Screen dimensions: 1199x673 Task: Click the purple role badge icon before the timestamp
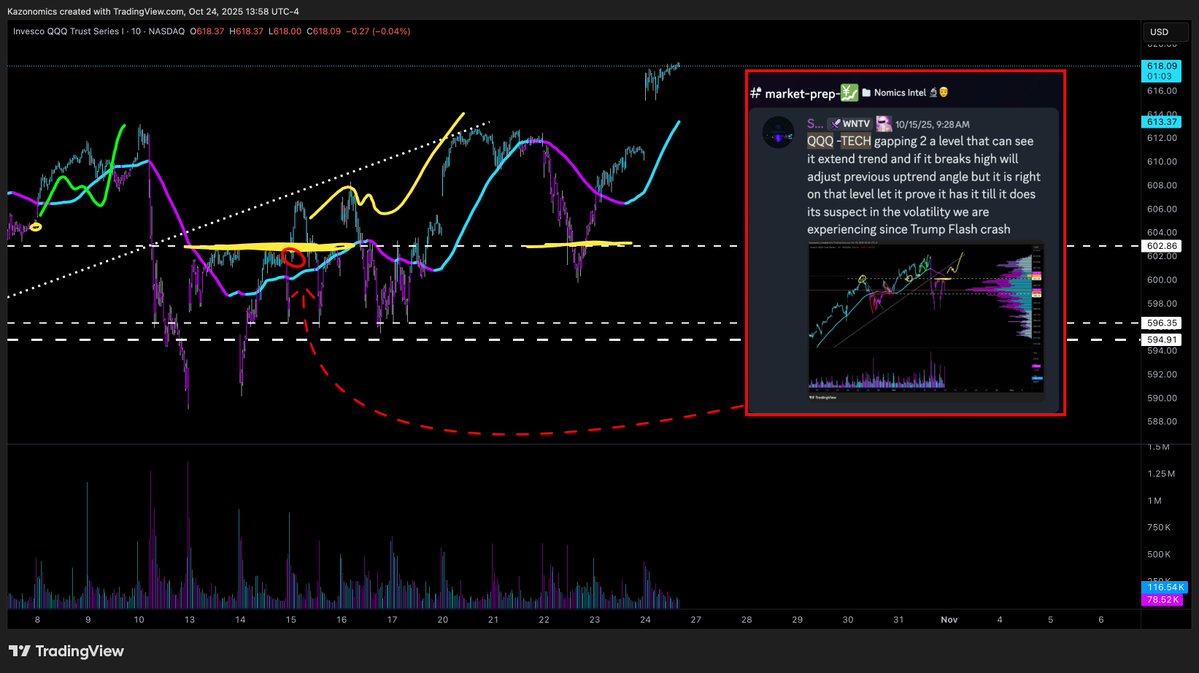coord(884,123)
